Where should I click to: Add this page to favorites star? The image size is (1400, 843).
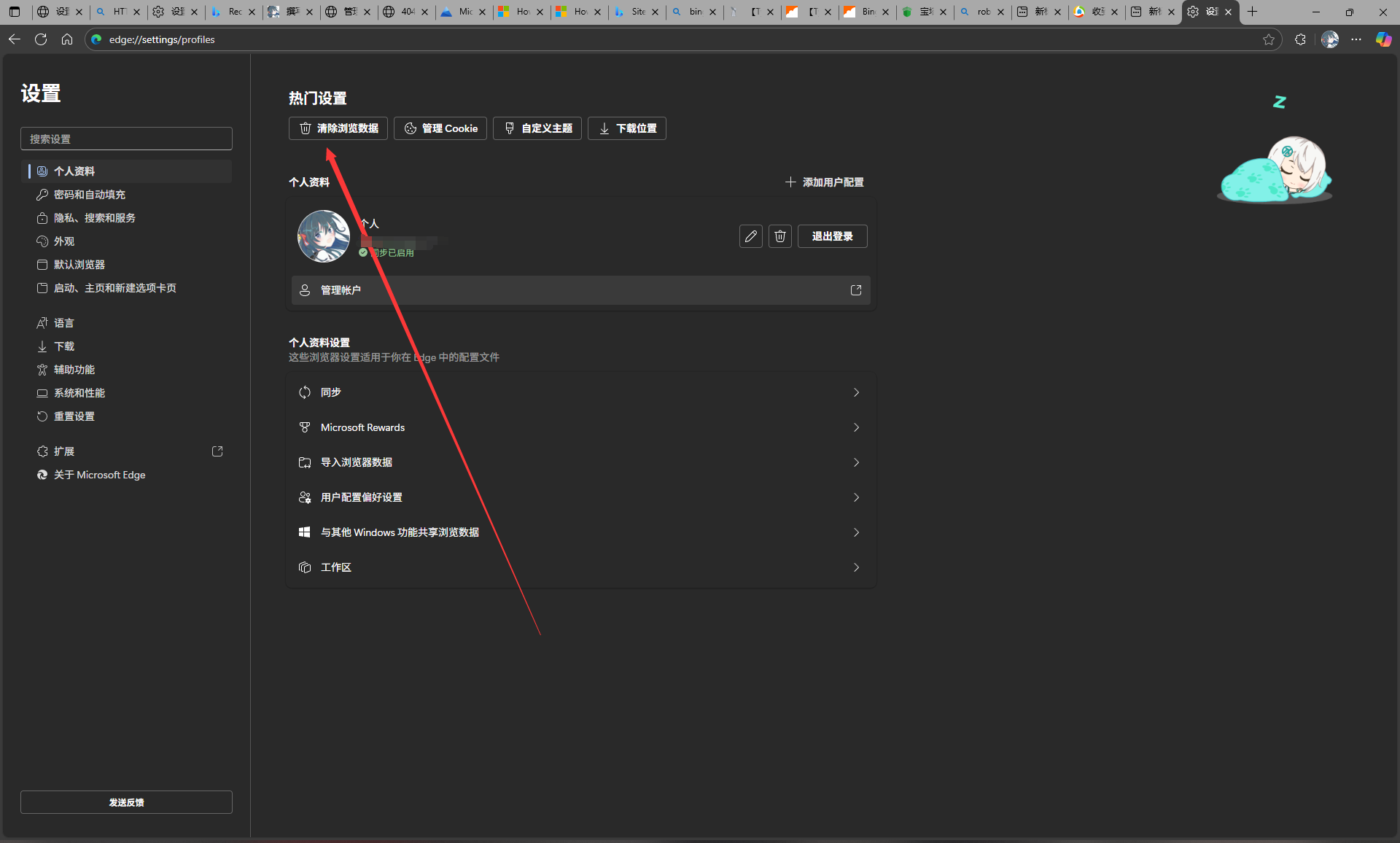pyautogui.click(x=1269, y=39)
